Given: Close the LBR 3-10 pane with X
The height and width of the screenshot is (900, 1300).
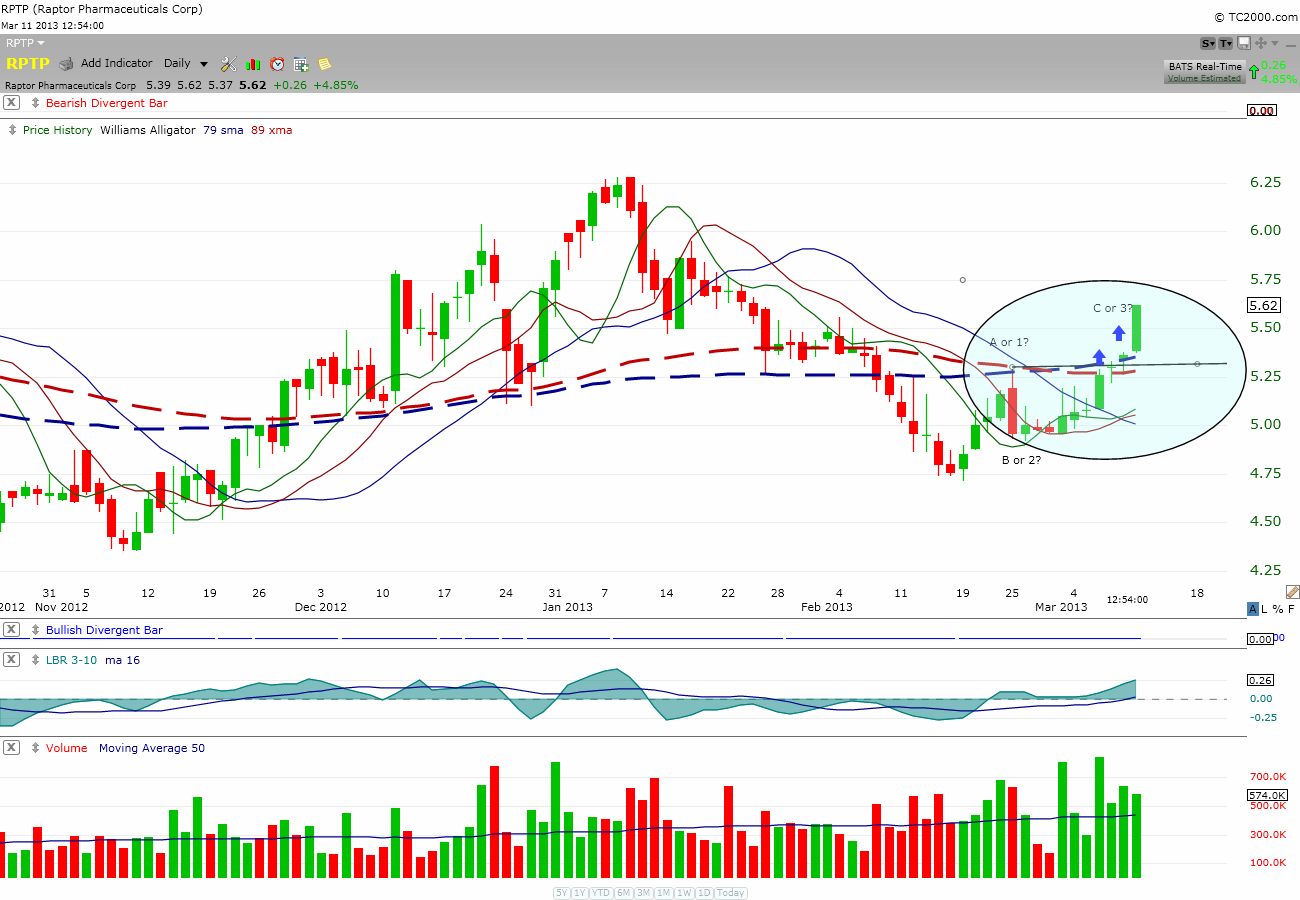Looking at the screenshot, I should click(x=11, y=660).
